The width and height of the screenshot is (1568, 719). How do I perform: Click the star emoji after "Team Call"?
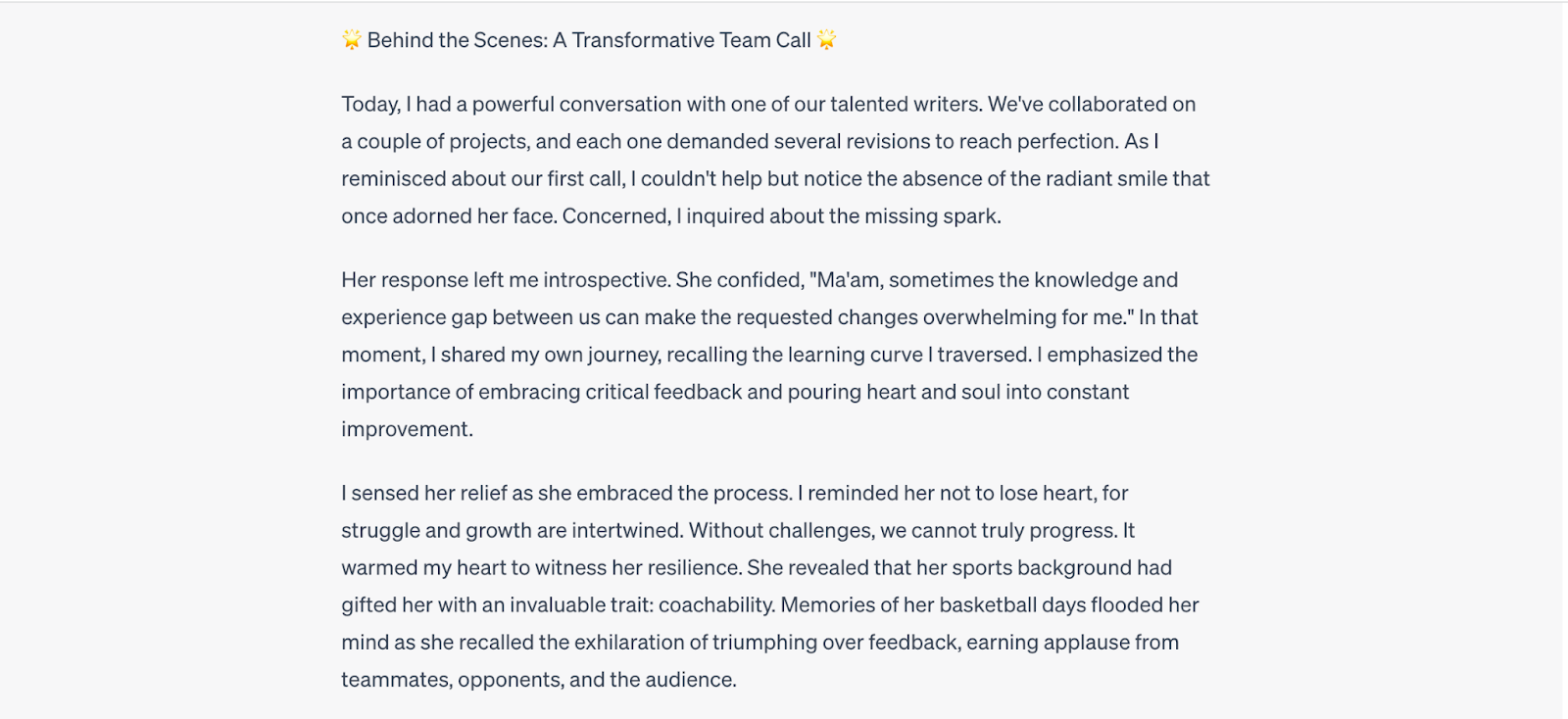tap(827, 40)
